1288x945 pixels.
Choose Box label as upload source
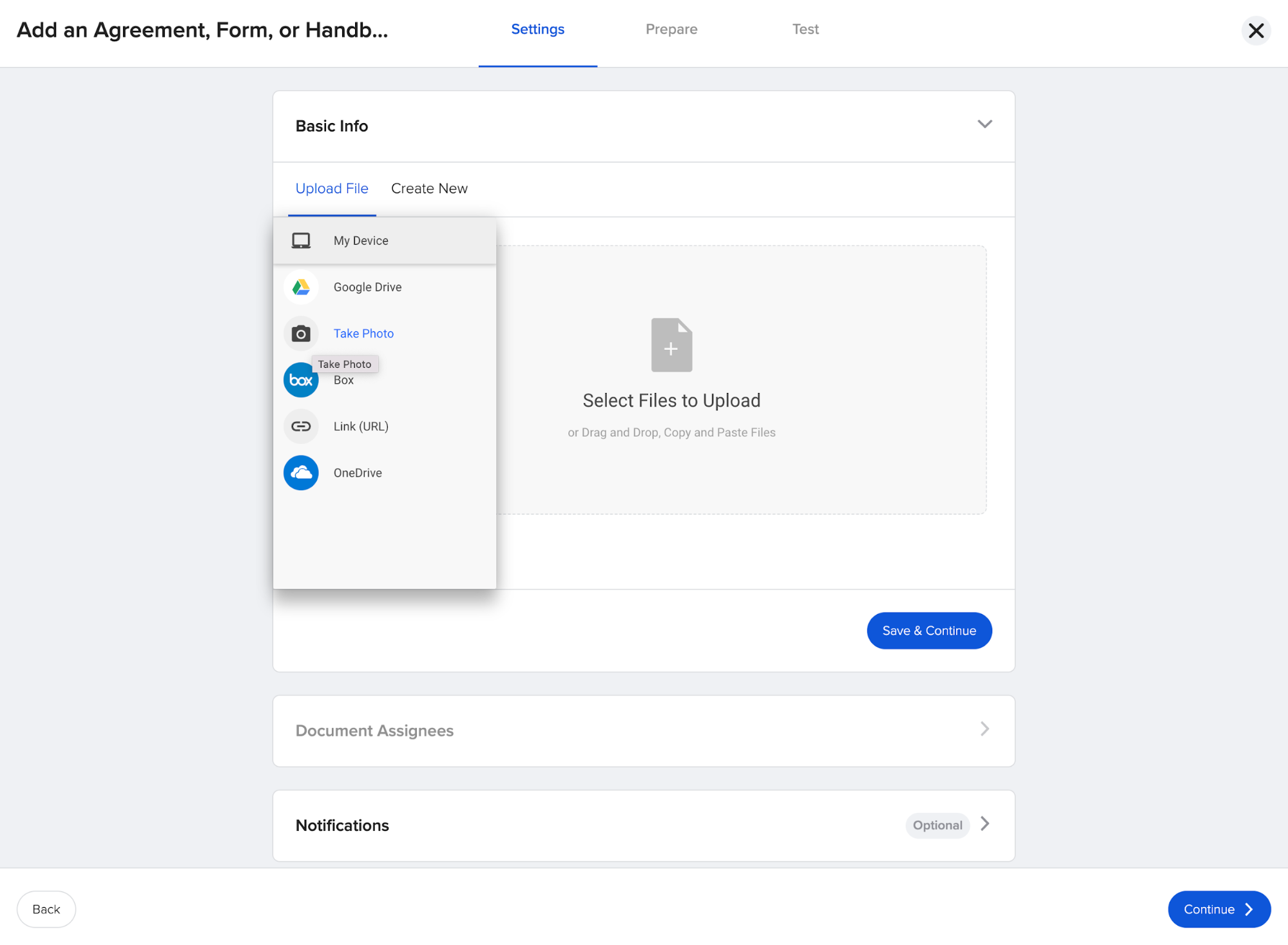(344, 381)
